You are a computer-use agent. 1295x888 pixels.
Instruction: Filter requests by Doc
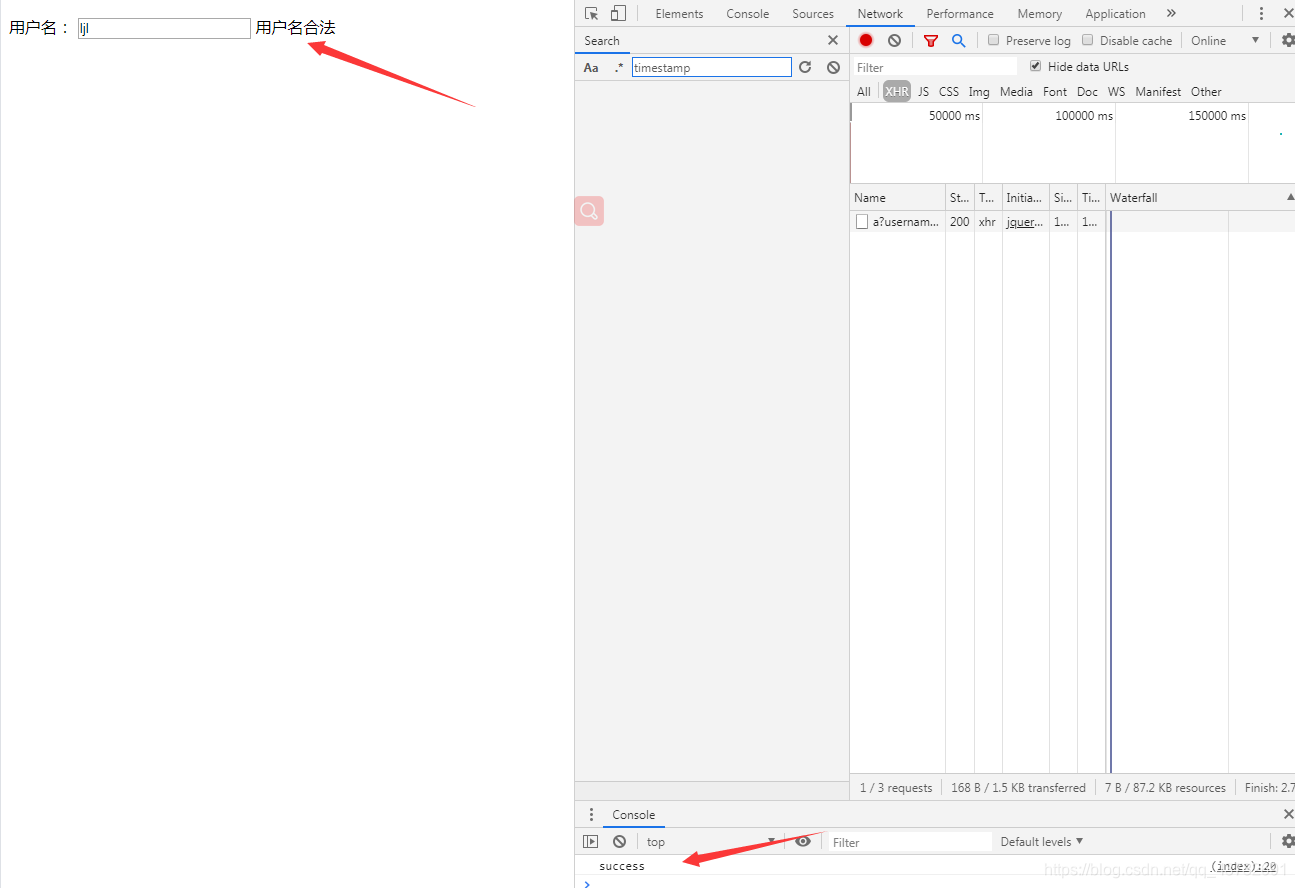tap(1087, 91)
